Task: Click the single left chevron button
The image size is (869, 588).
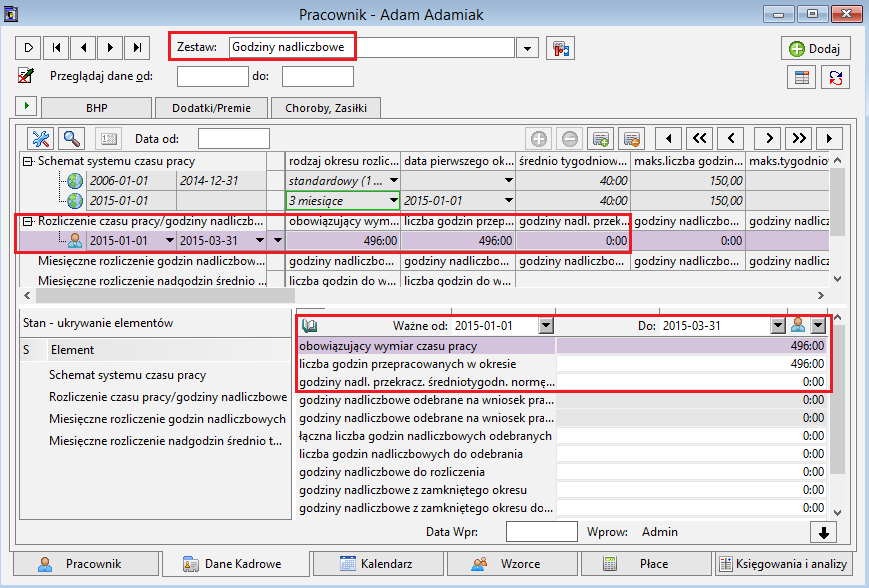Action: click(x=731, y=139)
